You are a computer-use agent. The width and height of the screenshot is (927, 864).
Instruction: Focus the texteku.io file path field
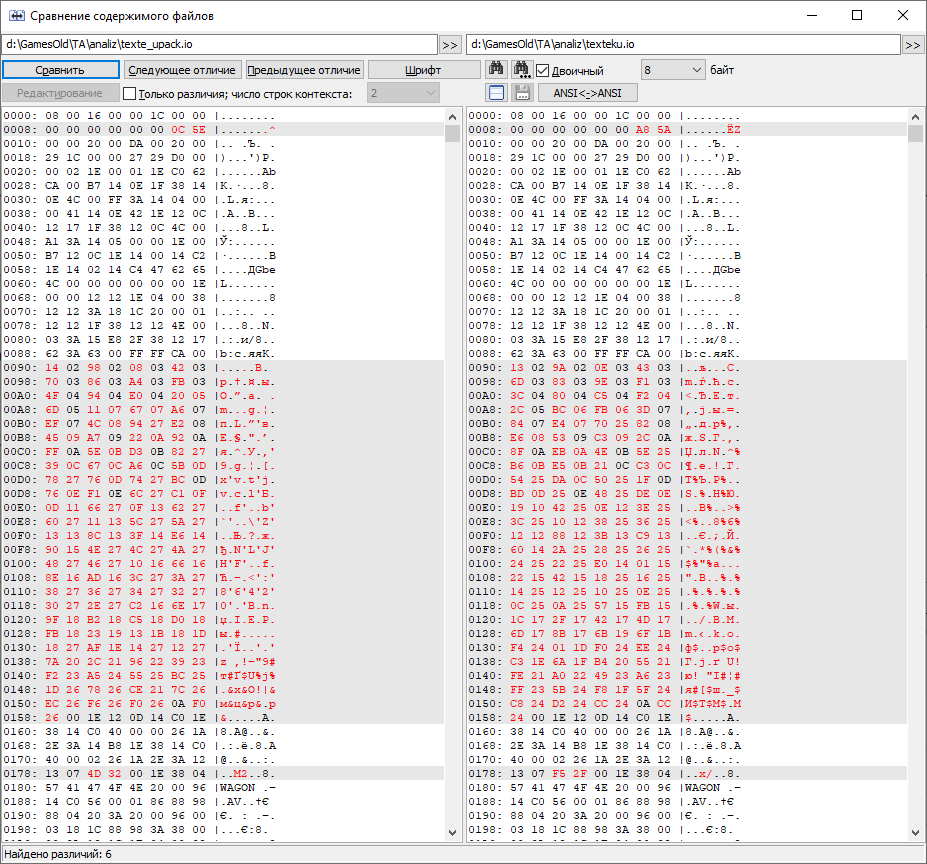[x=683, y=44]
